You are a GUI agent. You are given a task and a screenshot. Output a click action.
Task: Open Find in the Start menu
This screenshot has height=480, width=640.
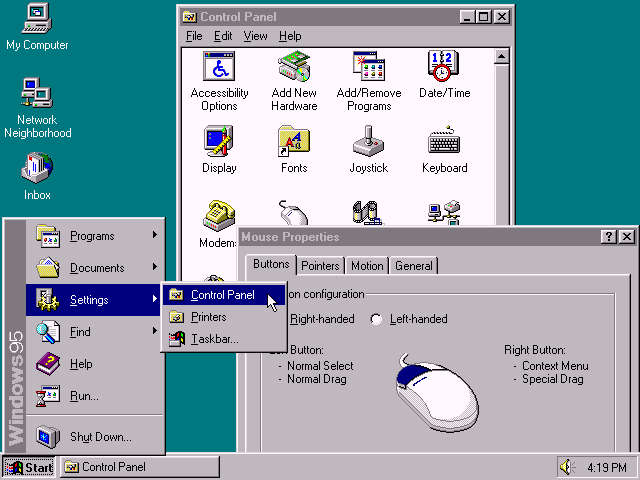[x=95, y=331]
